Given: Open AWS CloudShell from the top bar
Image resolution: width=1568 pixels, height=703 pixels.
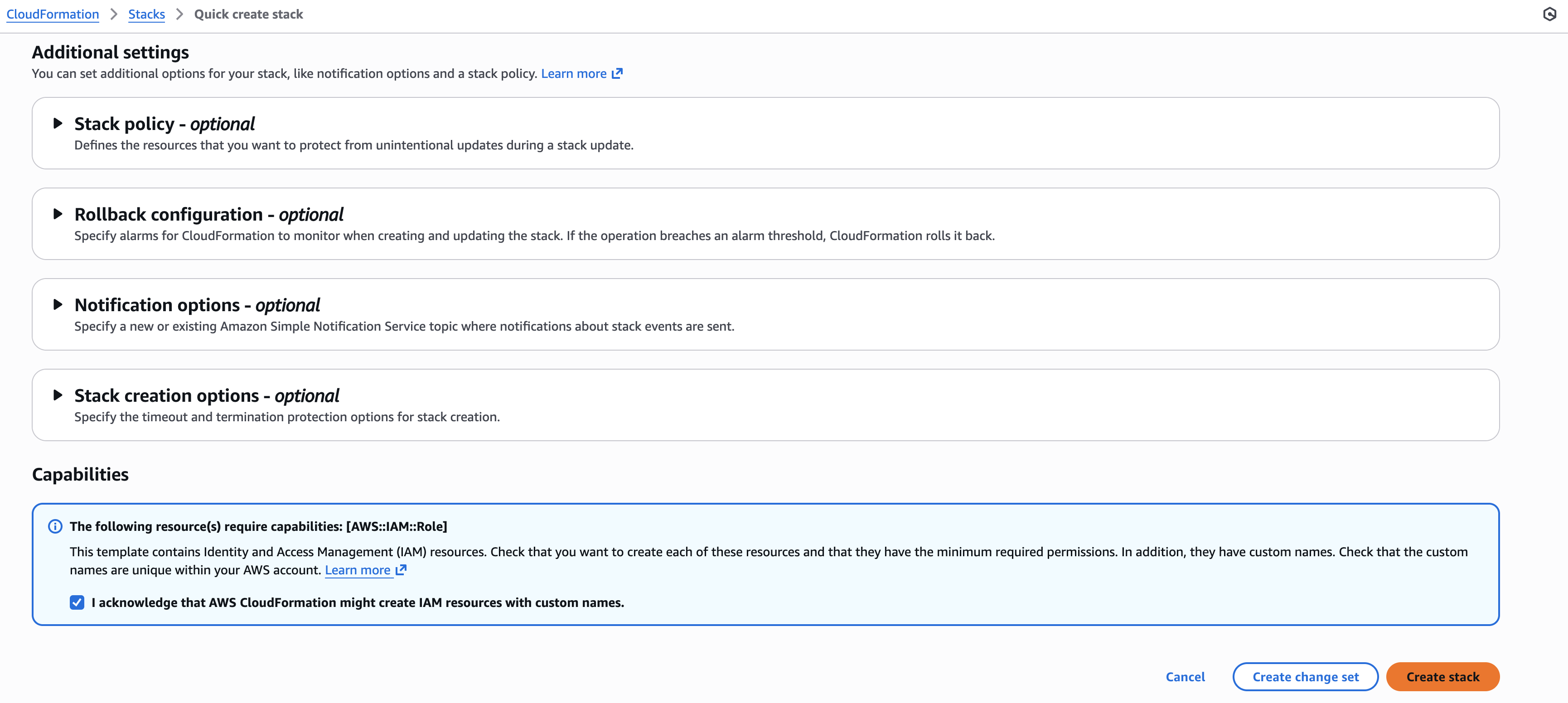Looking at the screenshot, I should (1550, 14).
